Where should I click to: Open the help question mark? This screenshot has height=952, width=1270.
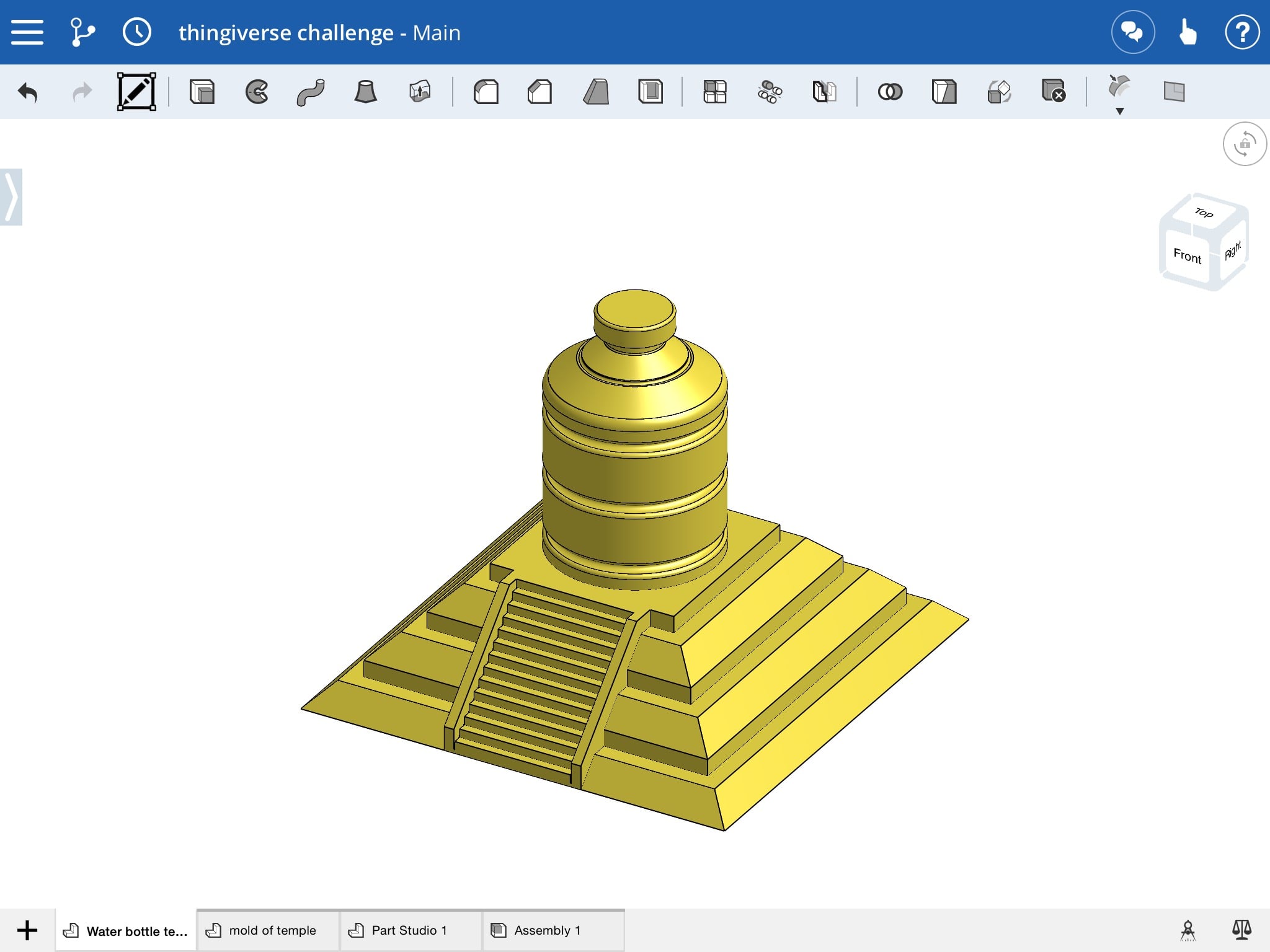[1242, 32]
